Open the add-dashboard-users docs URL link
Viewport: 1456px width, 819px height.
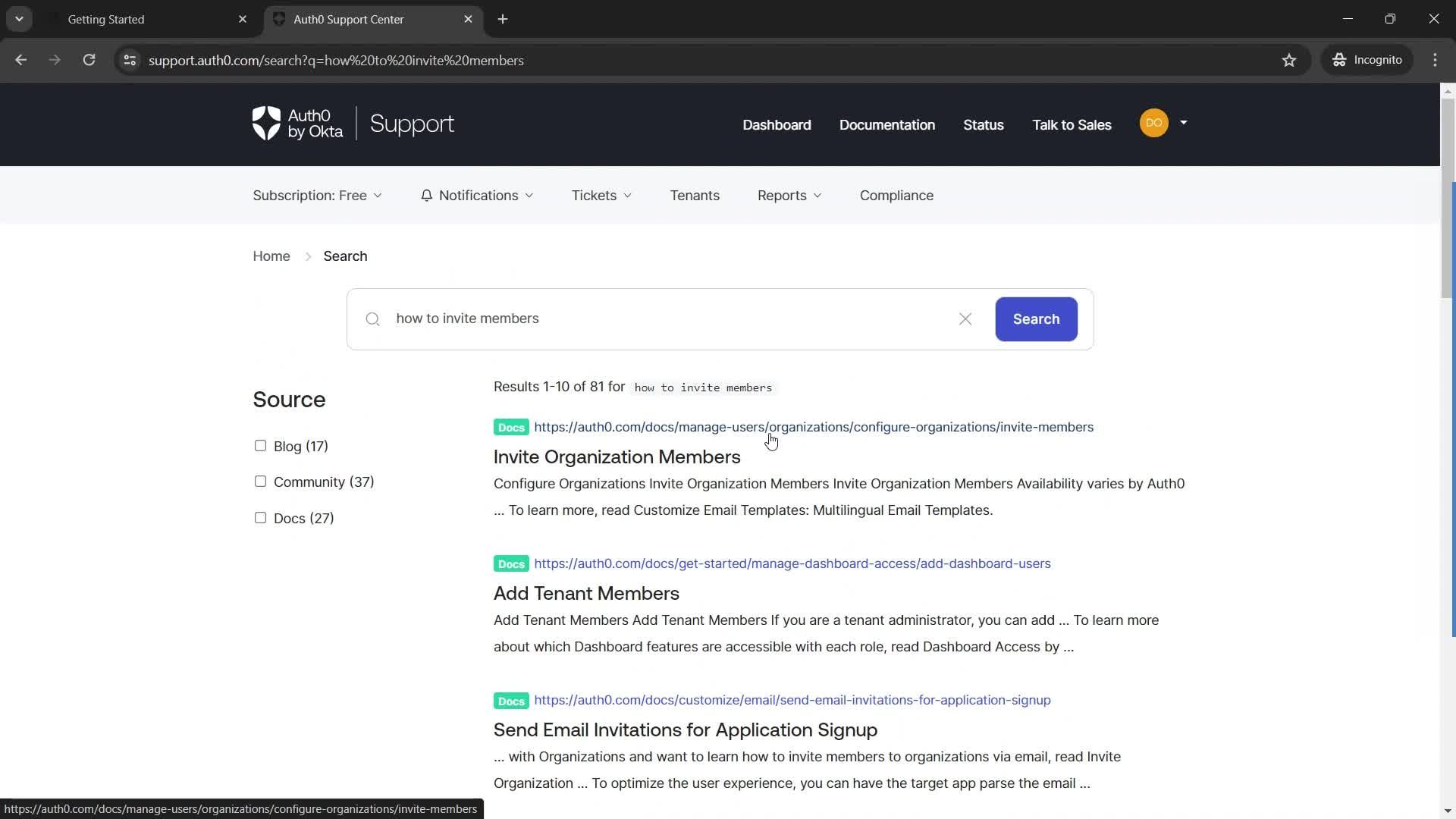(x=792, y=563)
